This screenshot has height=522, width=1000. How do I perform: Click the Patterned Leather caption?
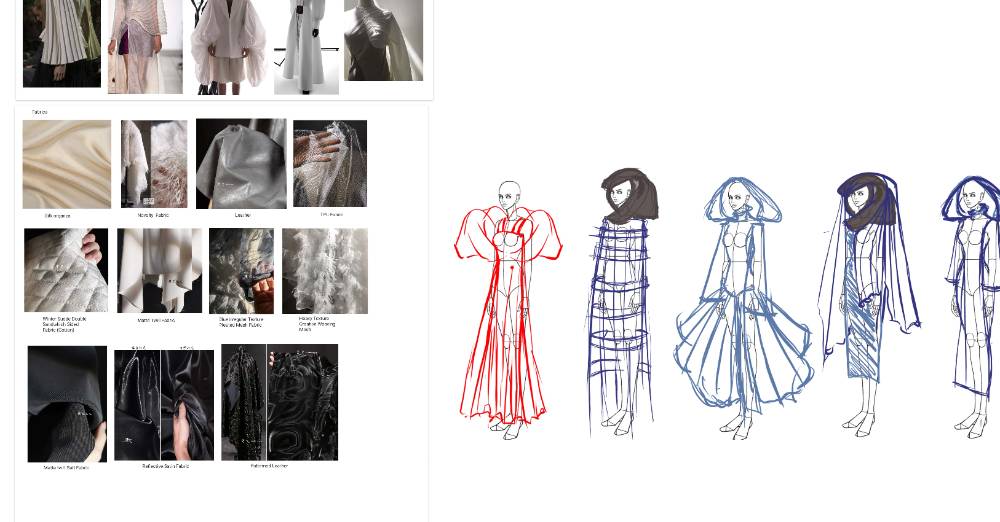269,466
